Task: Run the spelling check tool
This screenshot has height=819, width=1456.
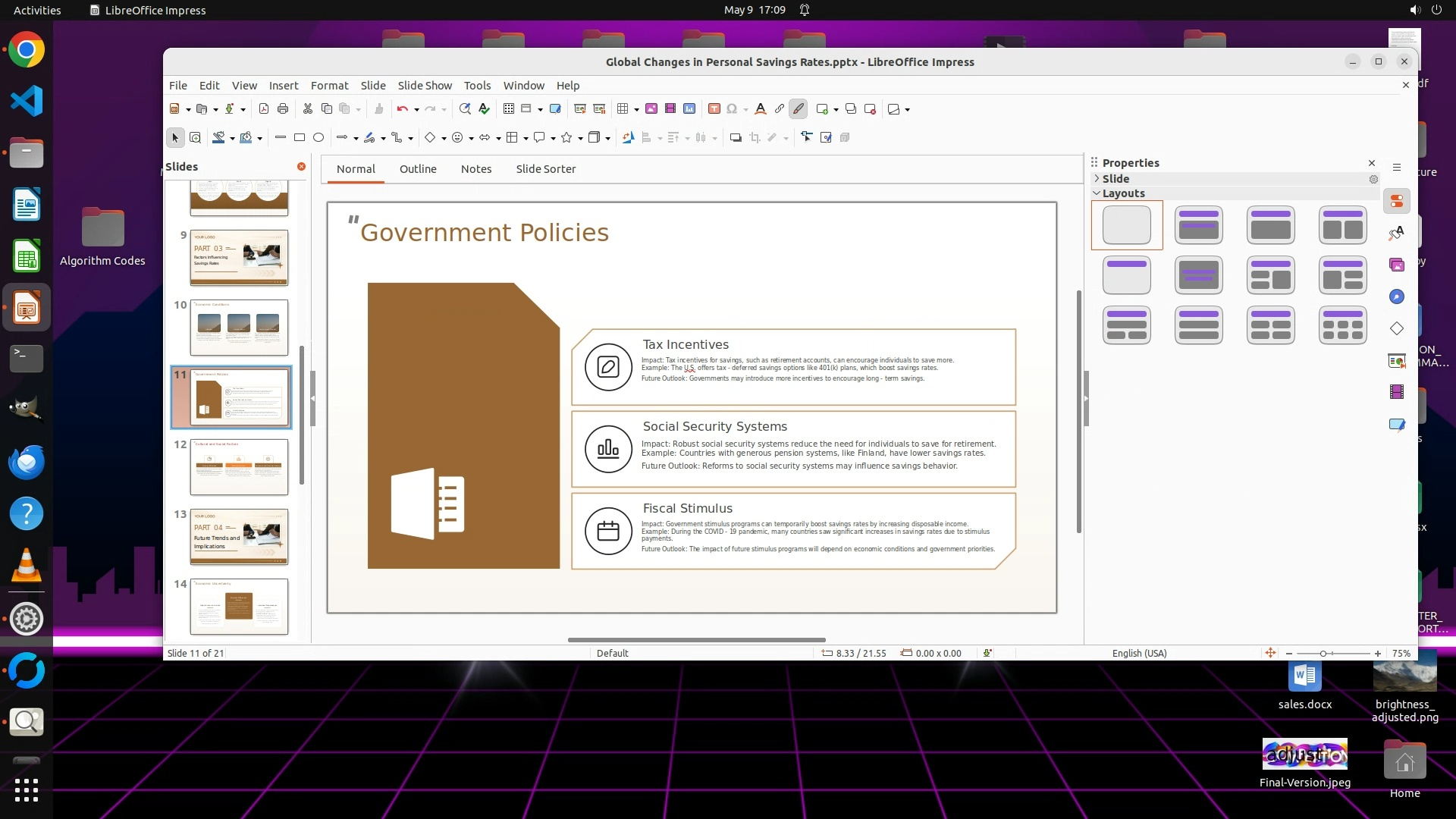Action: (x=484, y=109)
